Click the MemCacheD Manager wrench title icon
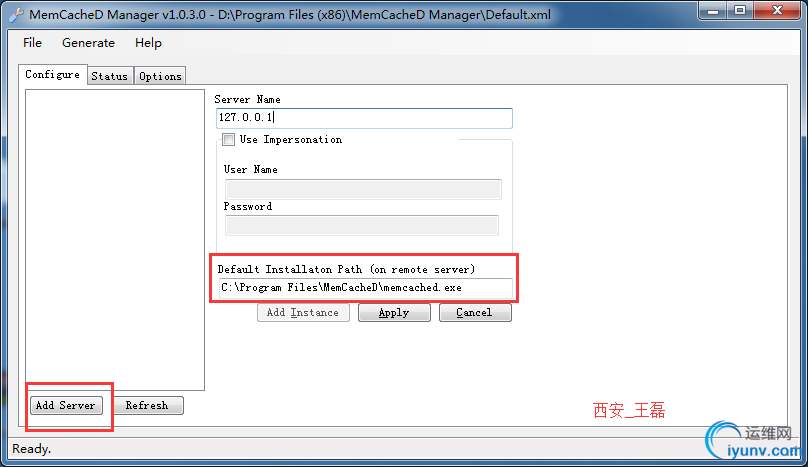808x467 pixels. tap(16, 14)
